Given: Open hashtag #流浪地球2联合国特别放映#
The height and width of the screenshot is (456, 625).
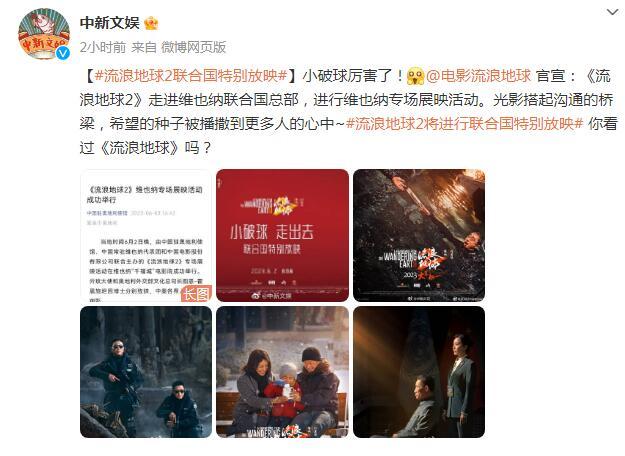Looking at the screenshot, I should pyautogui.click(x=191, y=75).
